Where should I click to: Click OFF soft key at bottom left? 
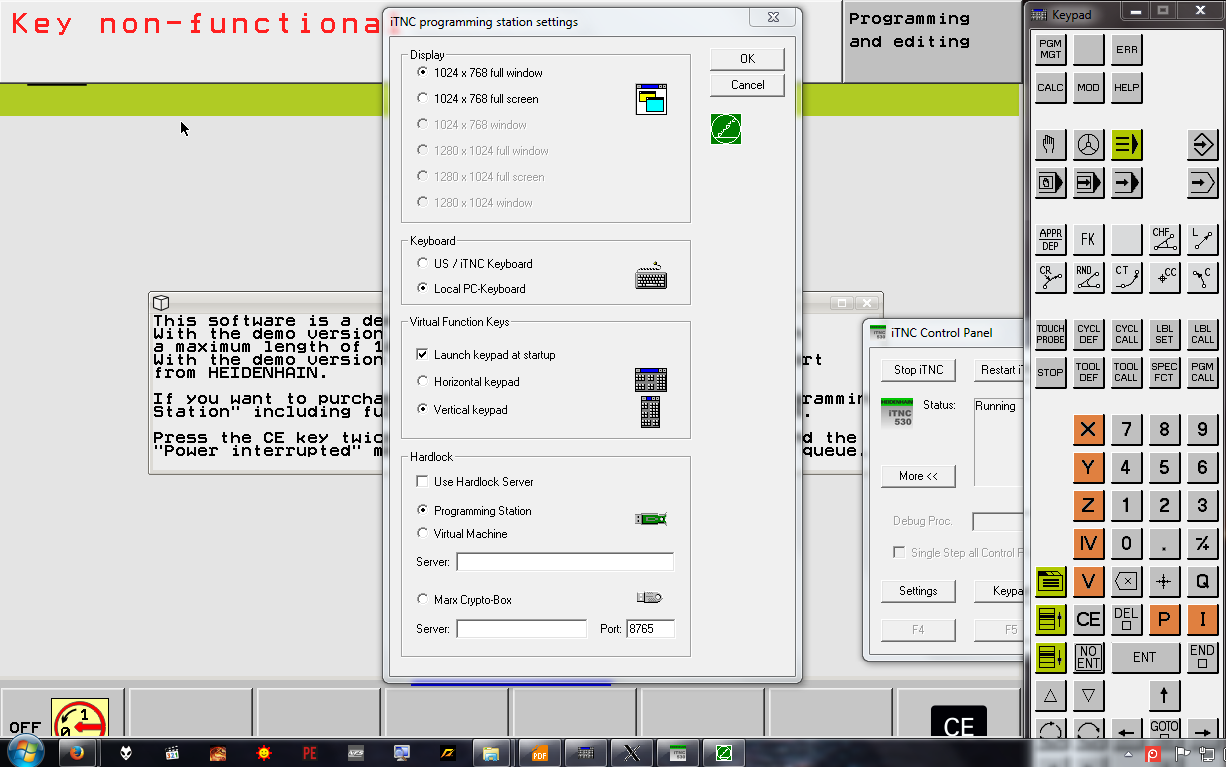(63, 714)
